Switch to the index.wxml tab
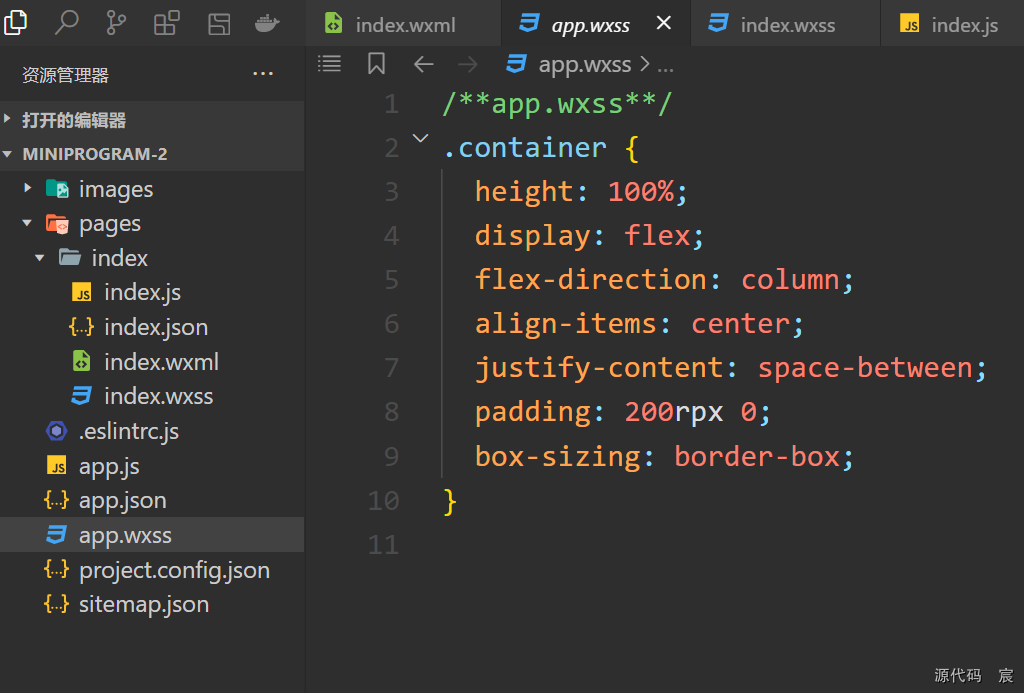The image size is (1024, 693). (404, 24)
